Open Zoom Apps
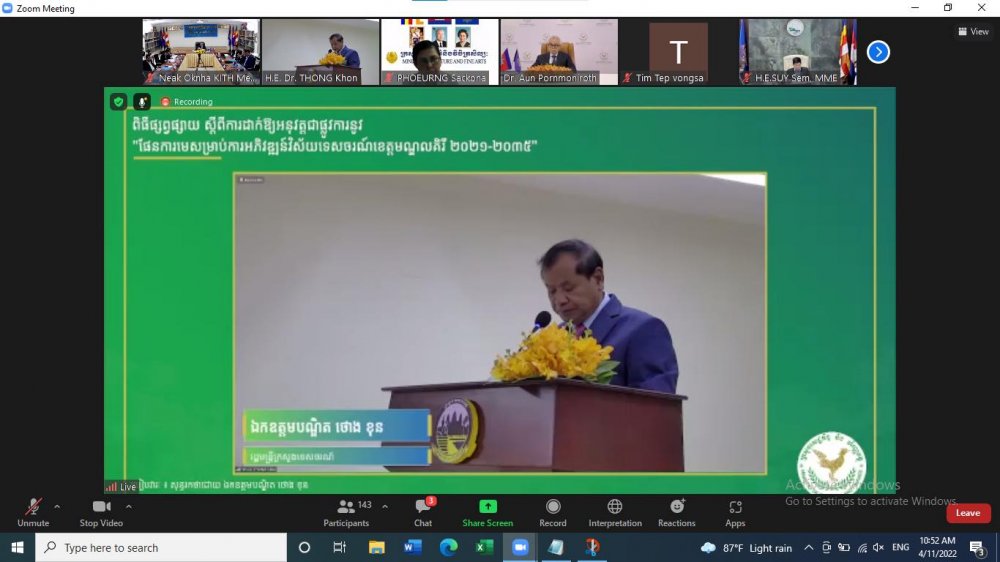The height and width of the screenshot is (562, 1000). 735,512
